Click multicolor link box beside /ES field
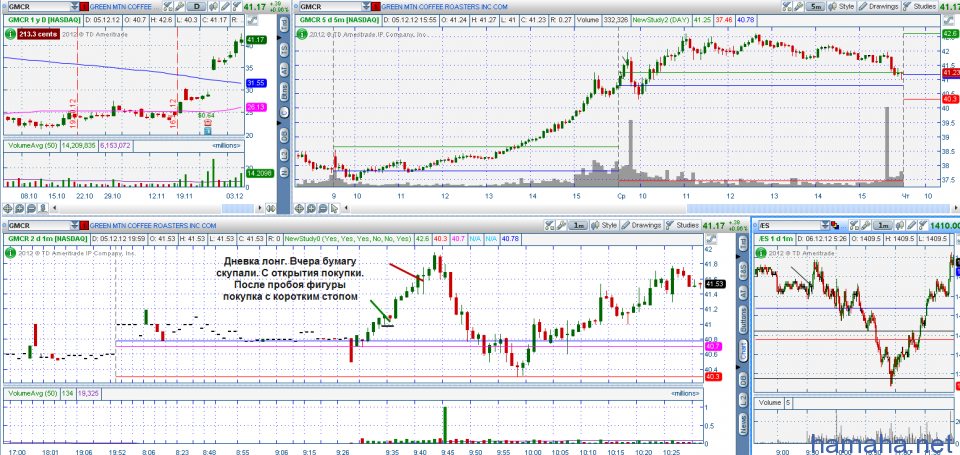Image resolution: width=960 pixels, height=455 pixels. click(x=835, y=226)
